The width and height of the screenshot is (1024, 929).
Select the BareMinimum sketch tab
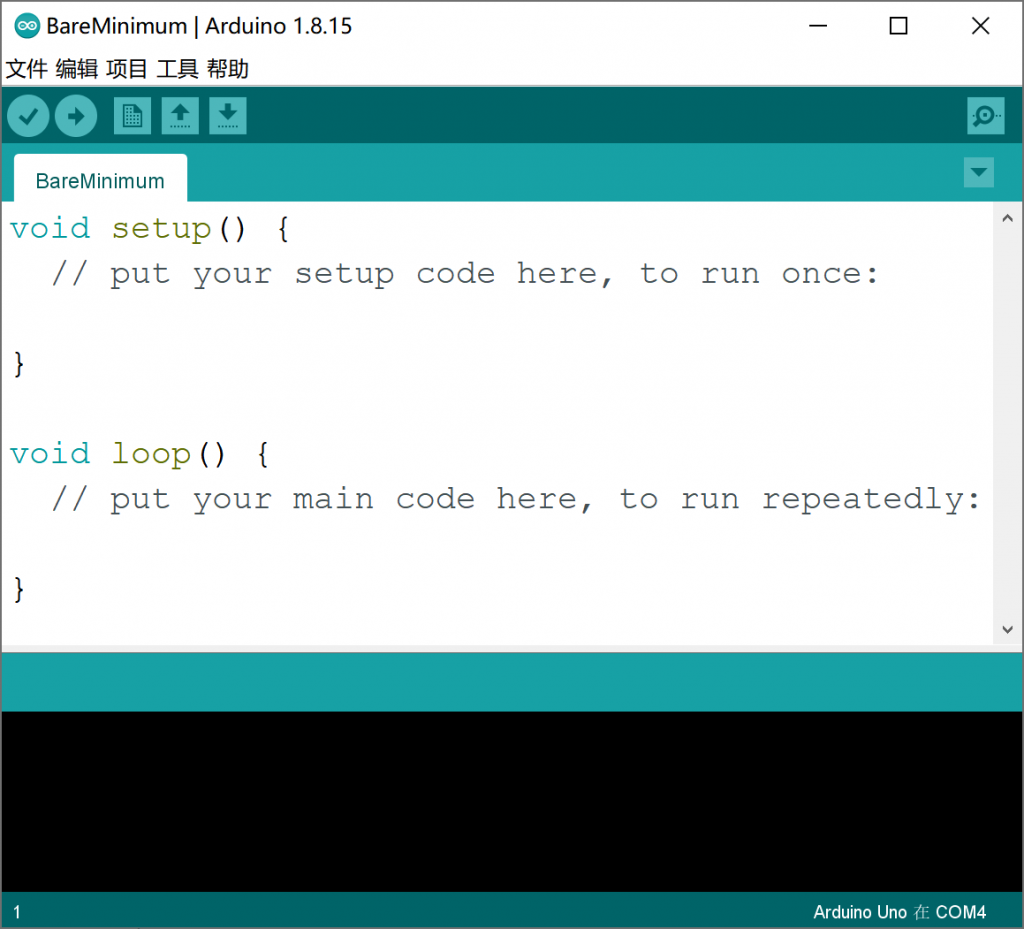click(x=100, y=181)
